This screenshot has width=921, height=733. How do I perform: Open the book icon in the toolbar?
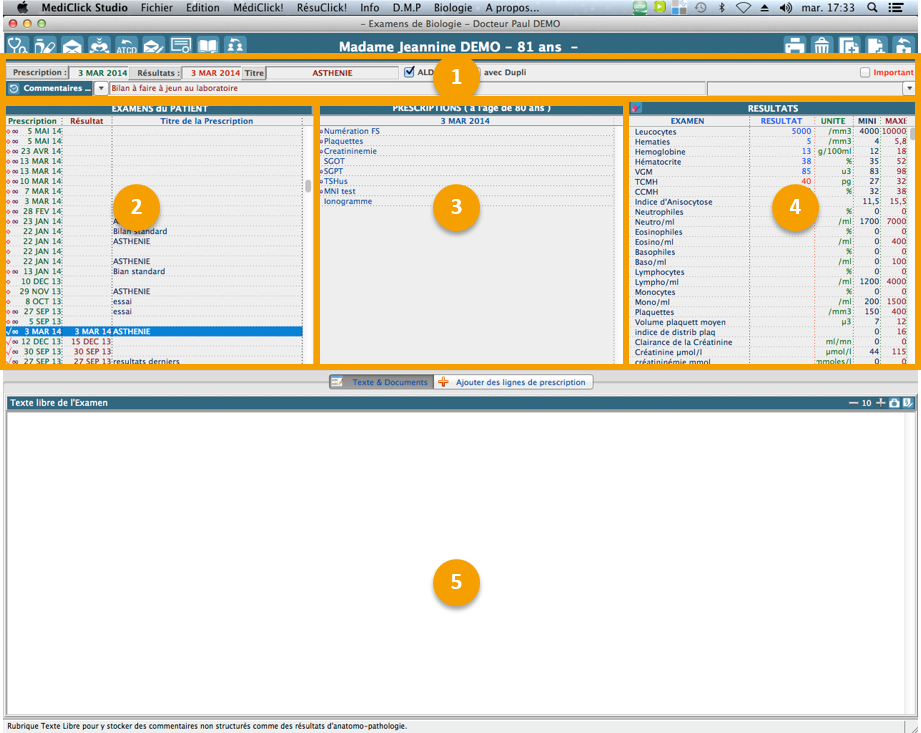coord(208,45)
